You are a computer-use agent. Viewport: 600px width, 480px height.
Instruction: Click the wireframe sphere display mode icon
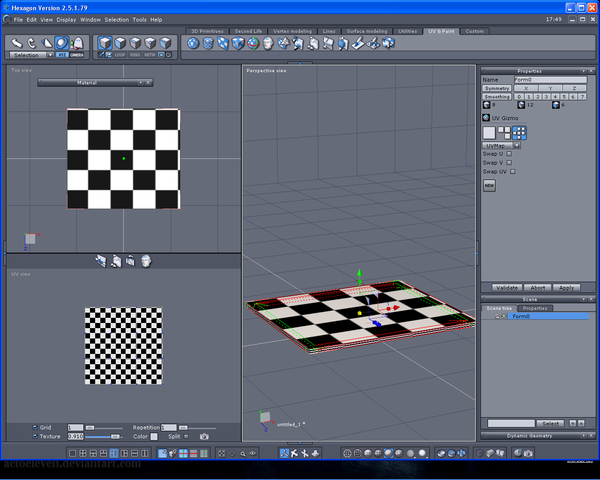(x=347, y=454)
